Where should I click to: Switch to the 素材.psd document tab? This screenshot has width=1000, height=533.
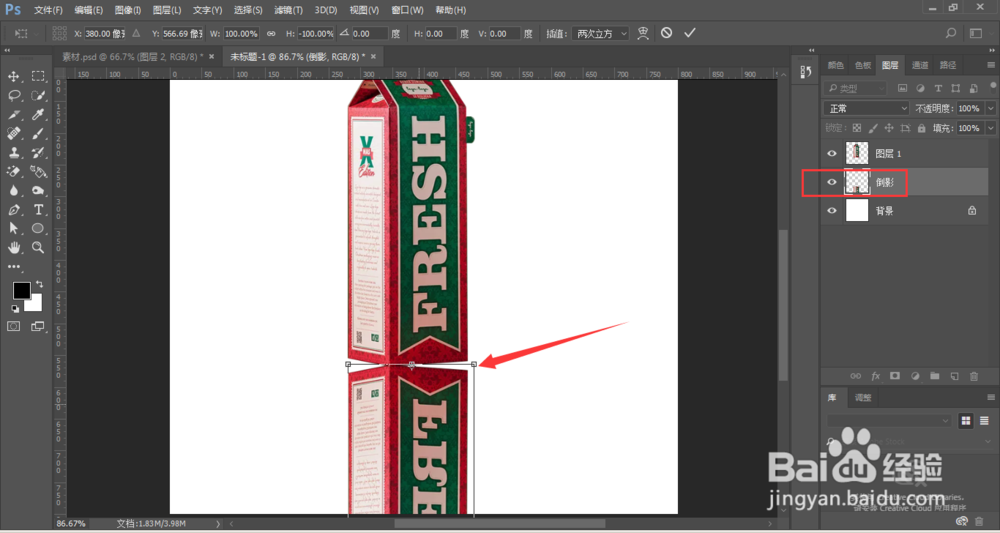pos(133,57)
